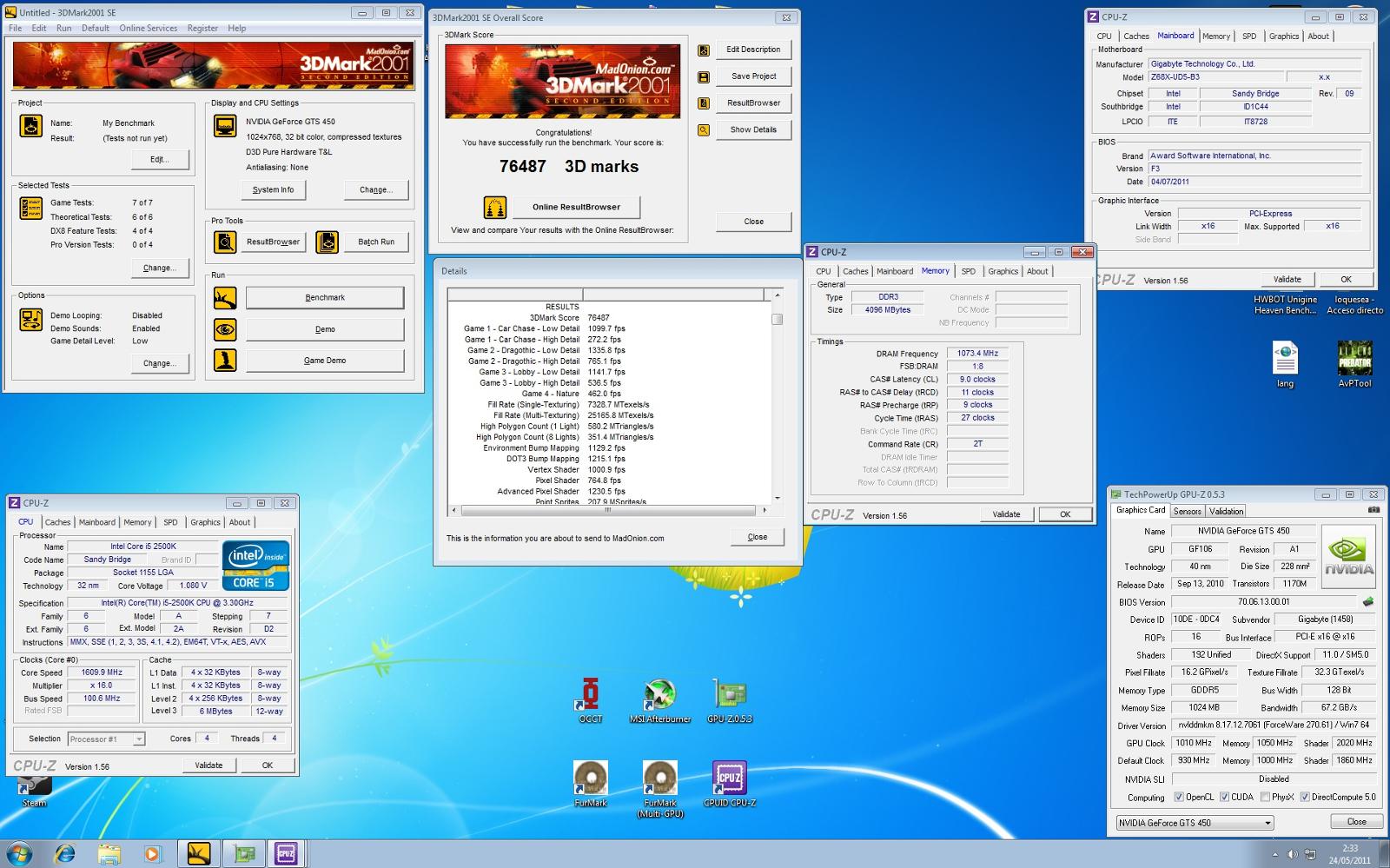1390x868 pixels.
Task: Click the Batch Run icon in Pro Tools
Action: point(327,242)
